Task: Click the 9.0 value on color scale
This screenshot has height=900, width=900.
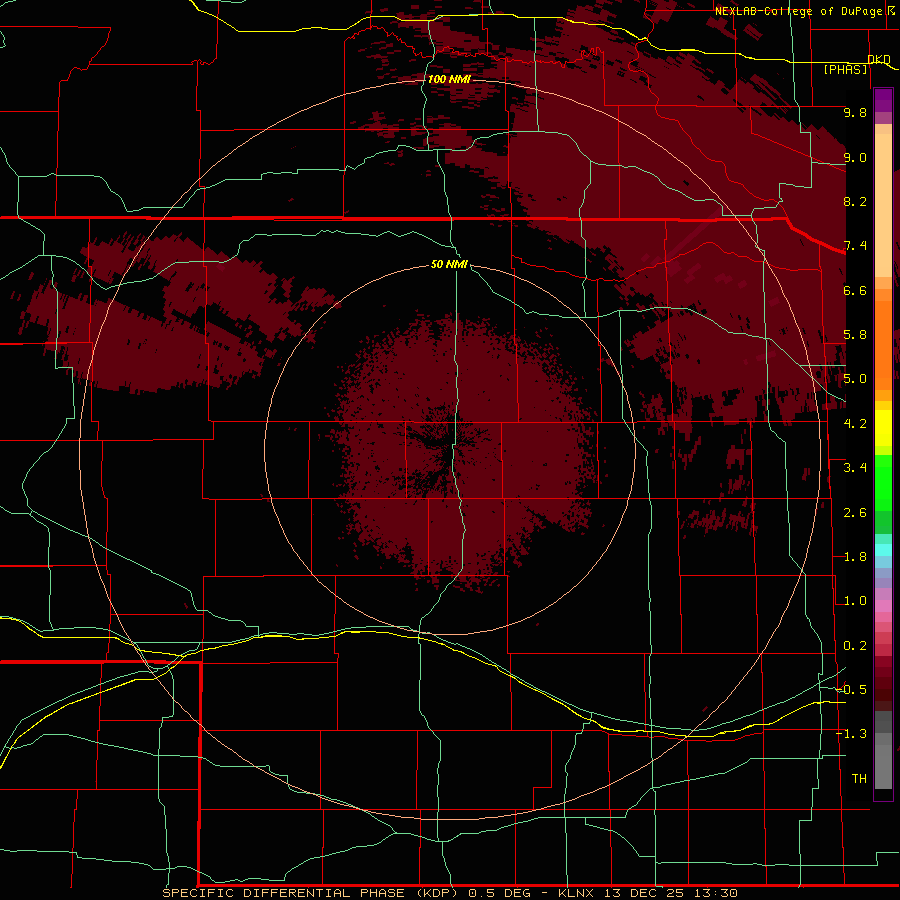Action: [855, 157]
